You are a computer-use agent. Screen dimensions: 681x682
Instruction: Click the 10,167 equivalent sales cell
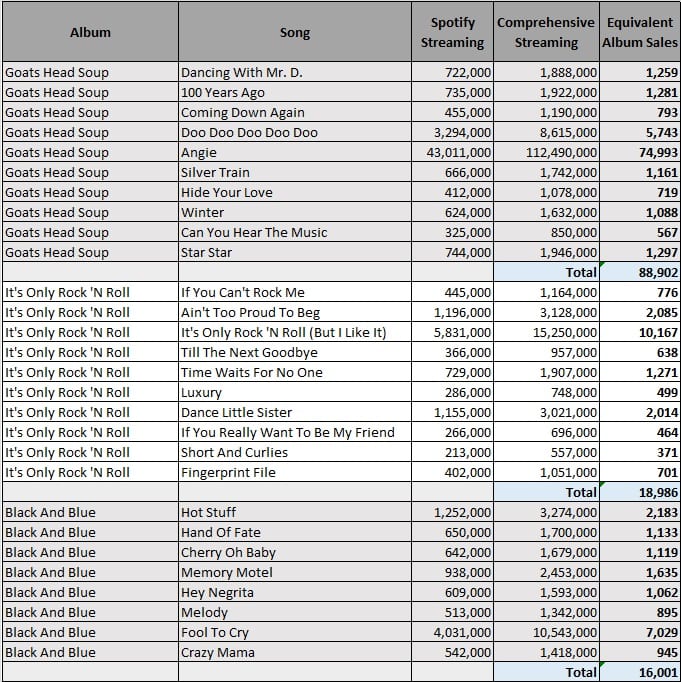640,332
